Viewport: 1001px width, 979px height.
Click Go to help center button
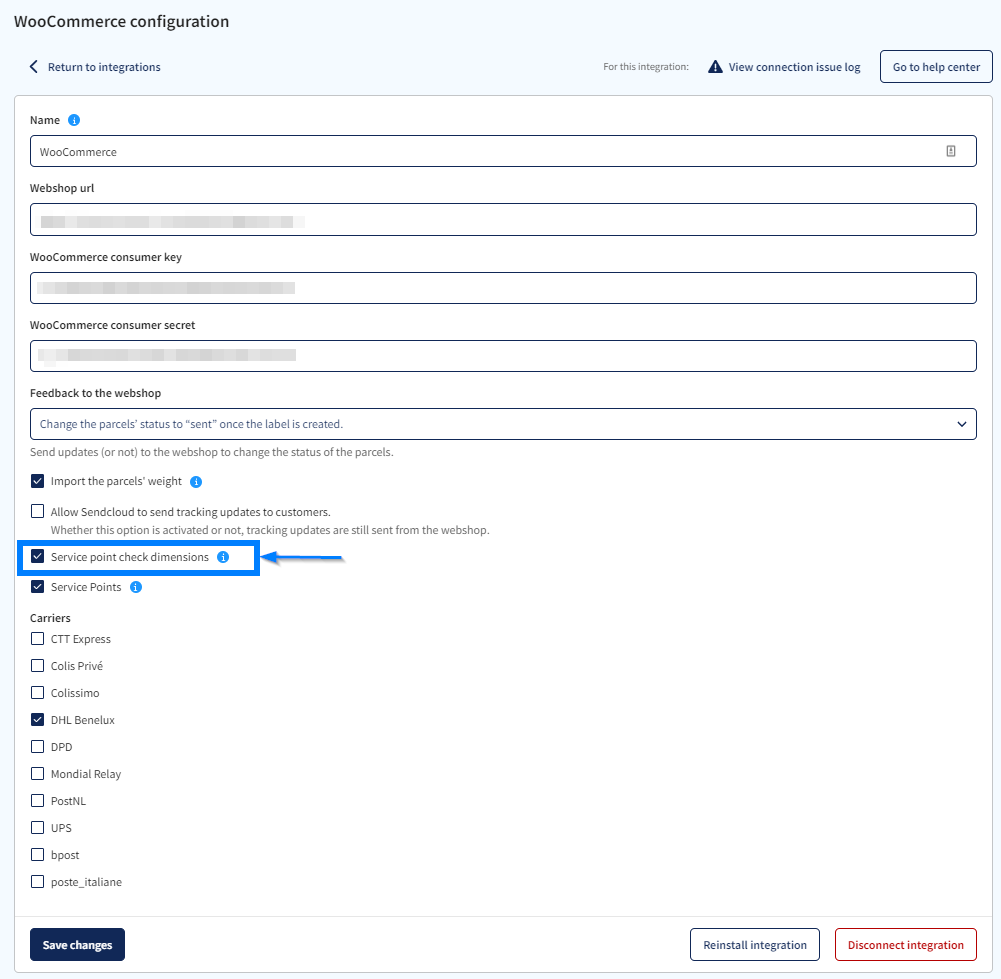coord(936,66)
